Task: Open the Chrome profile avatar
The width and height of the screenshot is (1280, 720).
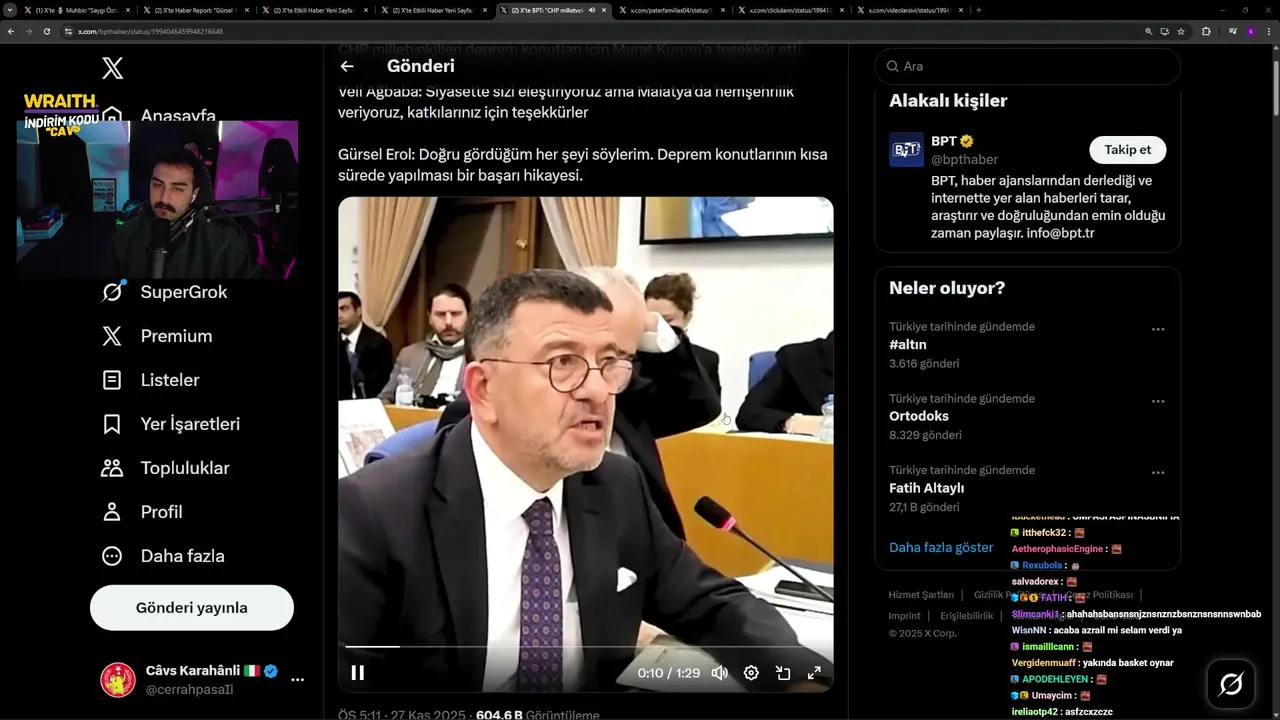Action: click(x=1251, y=31)
